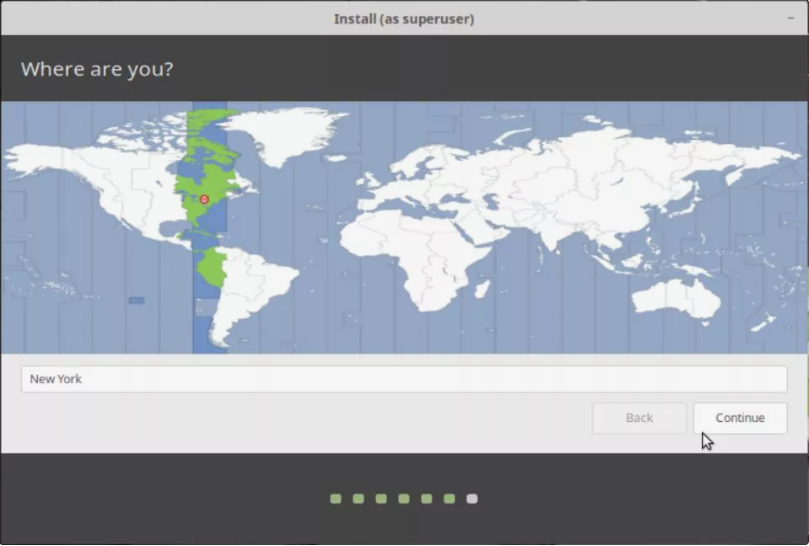This screenshot has width=809, height=546.
Task: Click Australia on the timezone map
Action: (676, 301)
